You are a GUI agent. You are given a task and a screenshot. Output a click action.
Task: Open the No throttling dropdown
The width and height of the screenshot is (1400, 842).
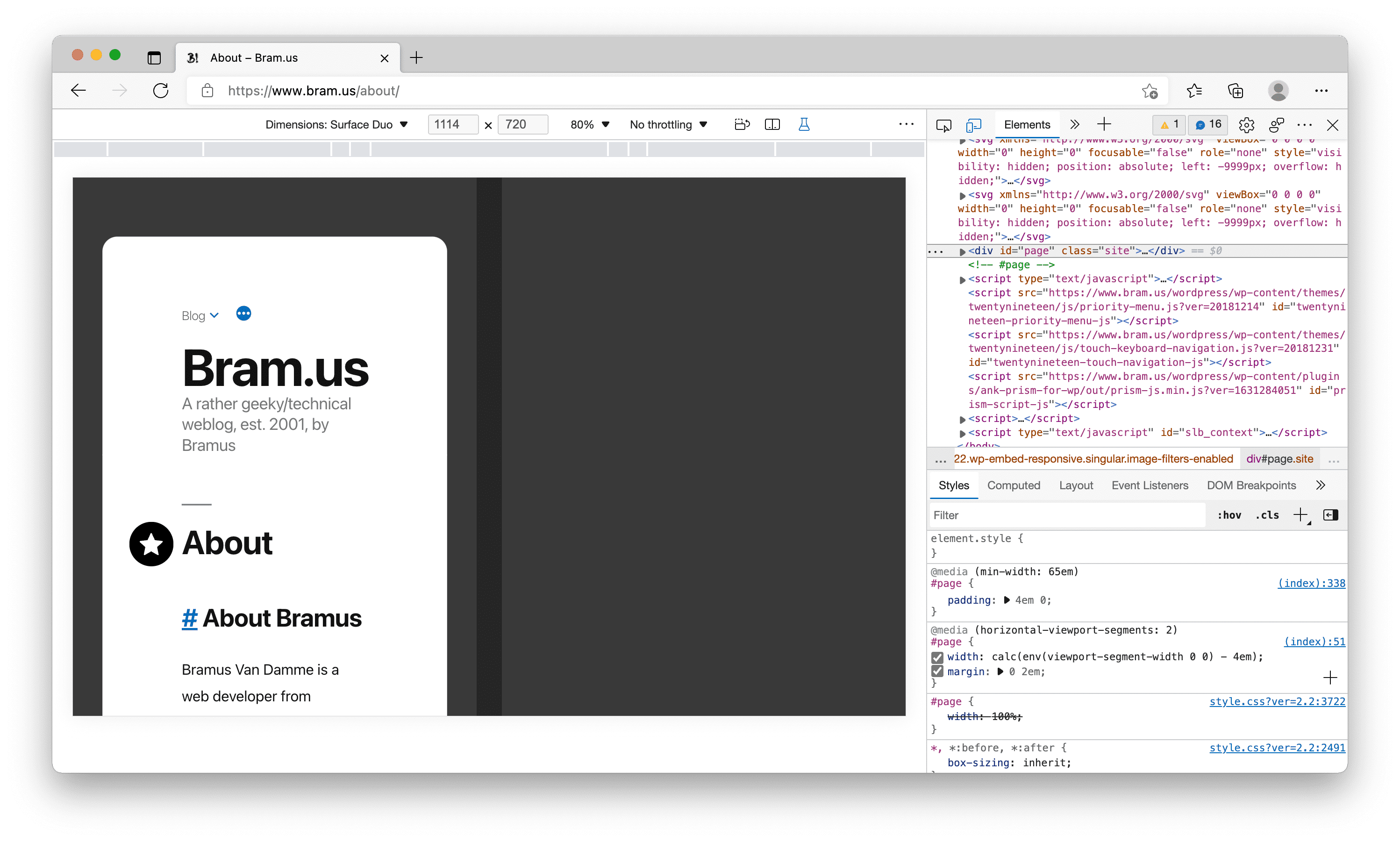[x=668, y=124]
